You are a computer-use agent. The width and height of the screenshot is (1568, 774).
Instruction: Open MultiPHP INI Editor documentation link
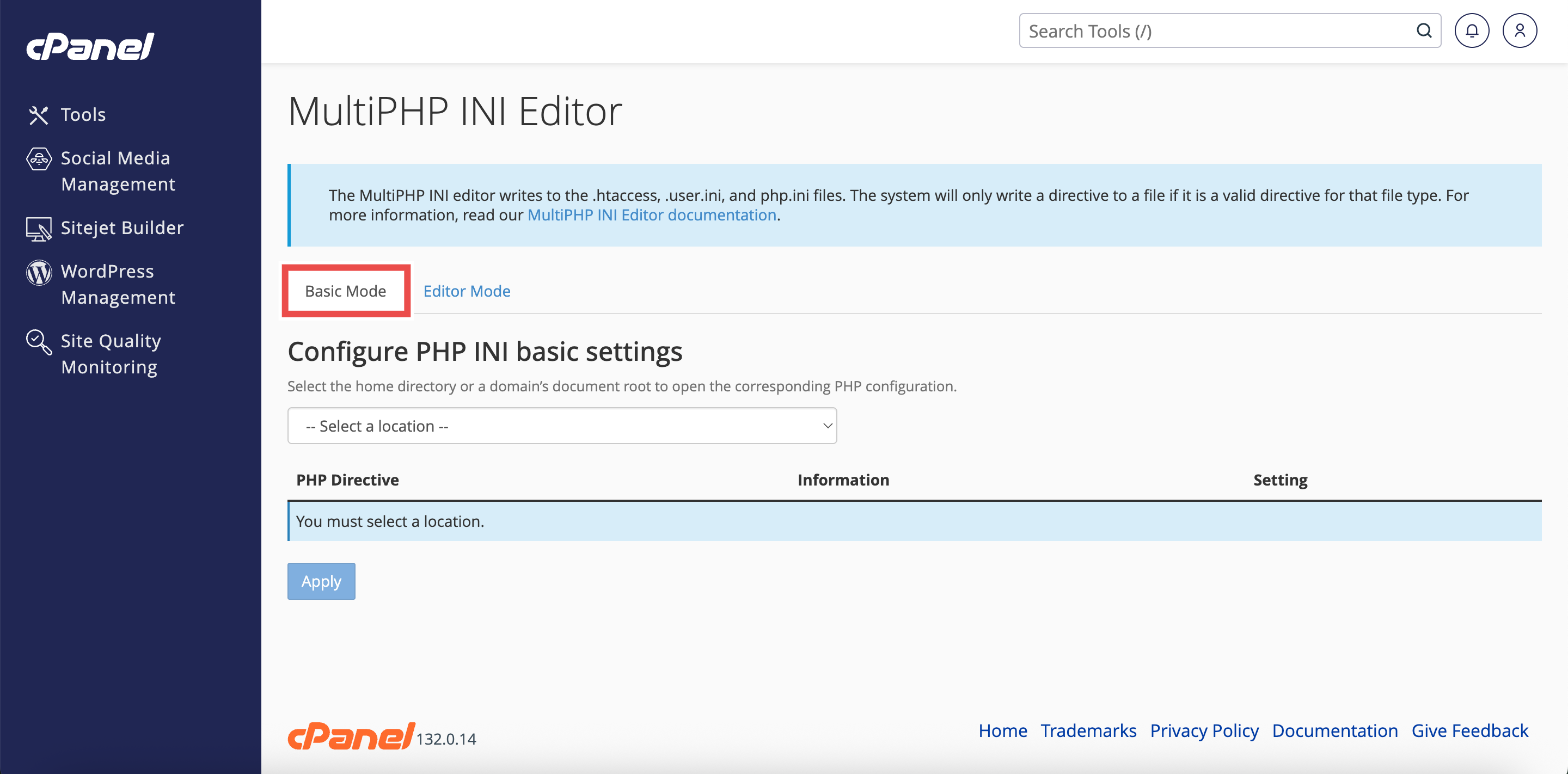(x=651, y=216)
